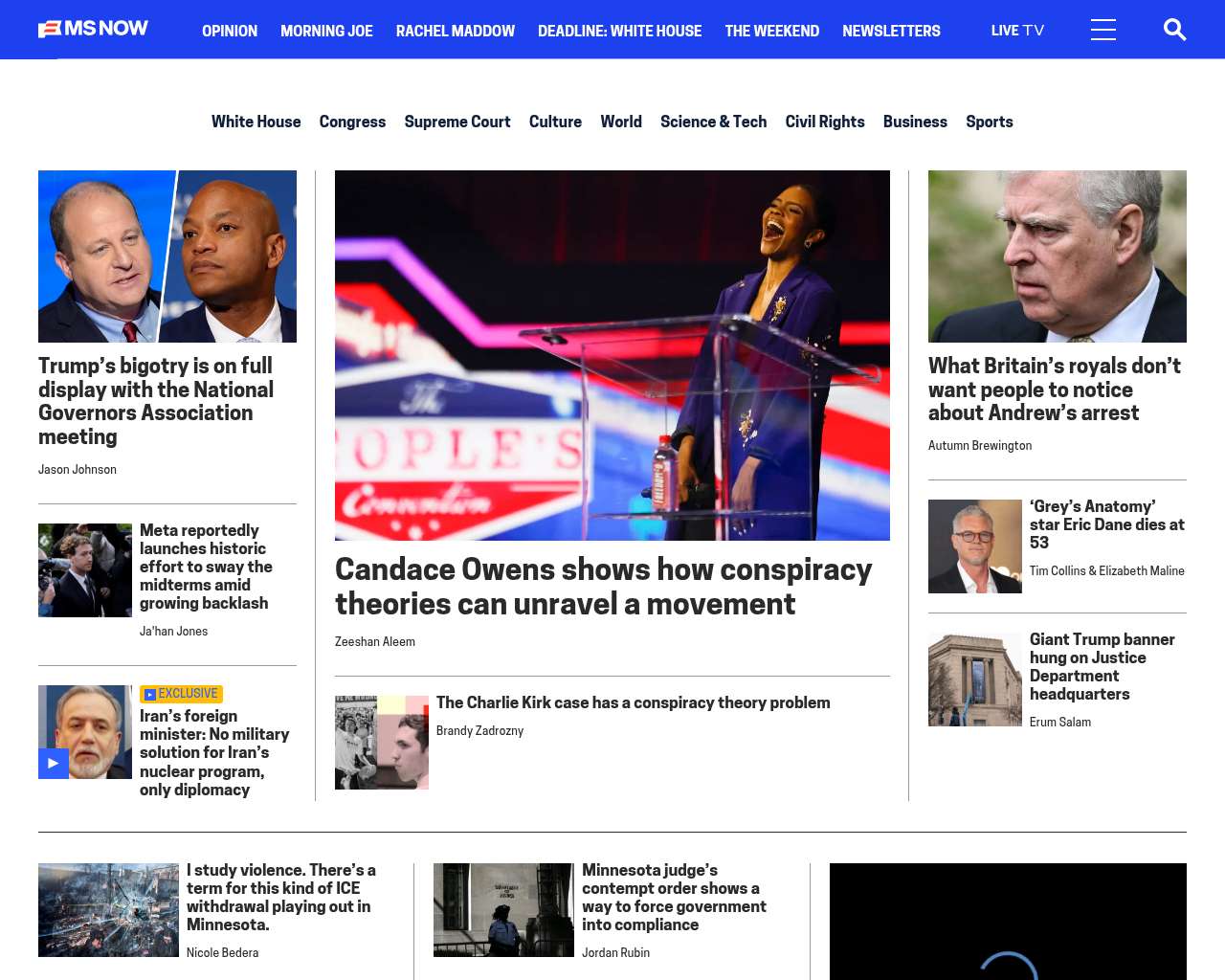1225x980 pixels.
Task: Open Minnesota judge's contempt order article
Action: [x=674, y=897]
